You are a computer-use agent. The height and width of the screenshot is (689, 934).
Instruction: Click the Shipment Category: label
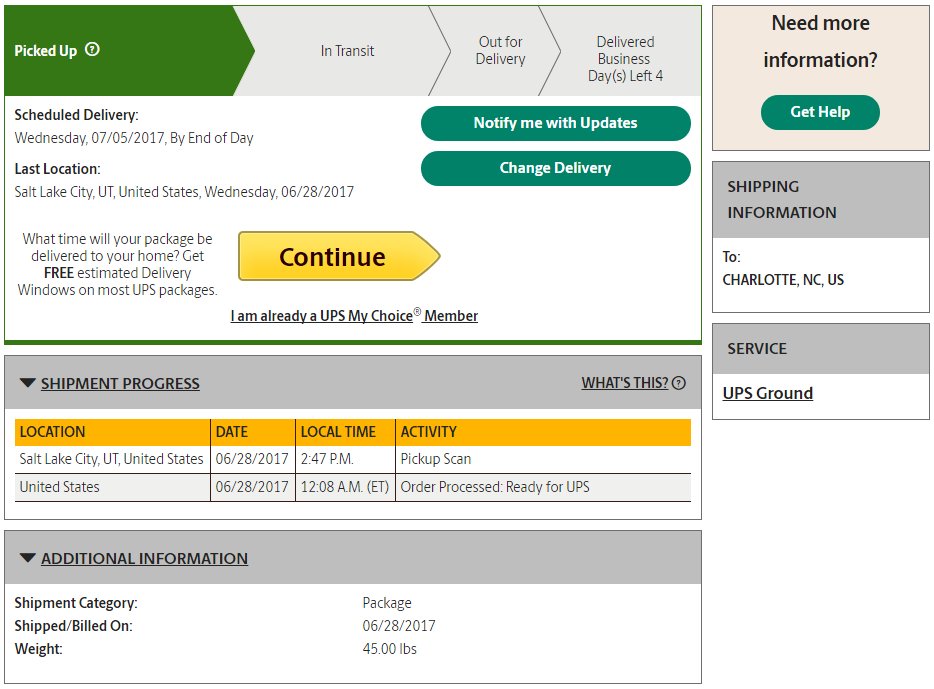pos(76,603)
